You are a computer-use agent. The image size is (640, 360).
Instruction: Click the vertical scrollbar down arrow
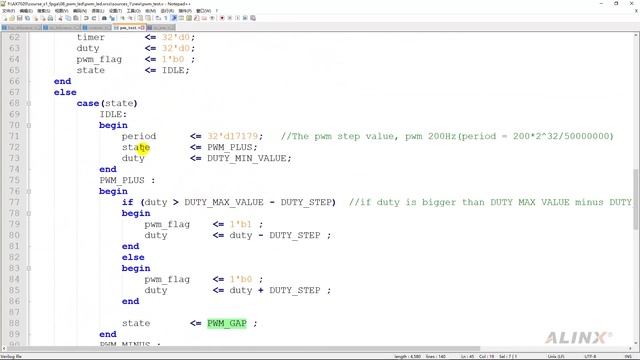pos(636,343)
